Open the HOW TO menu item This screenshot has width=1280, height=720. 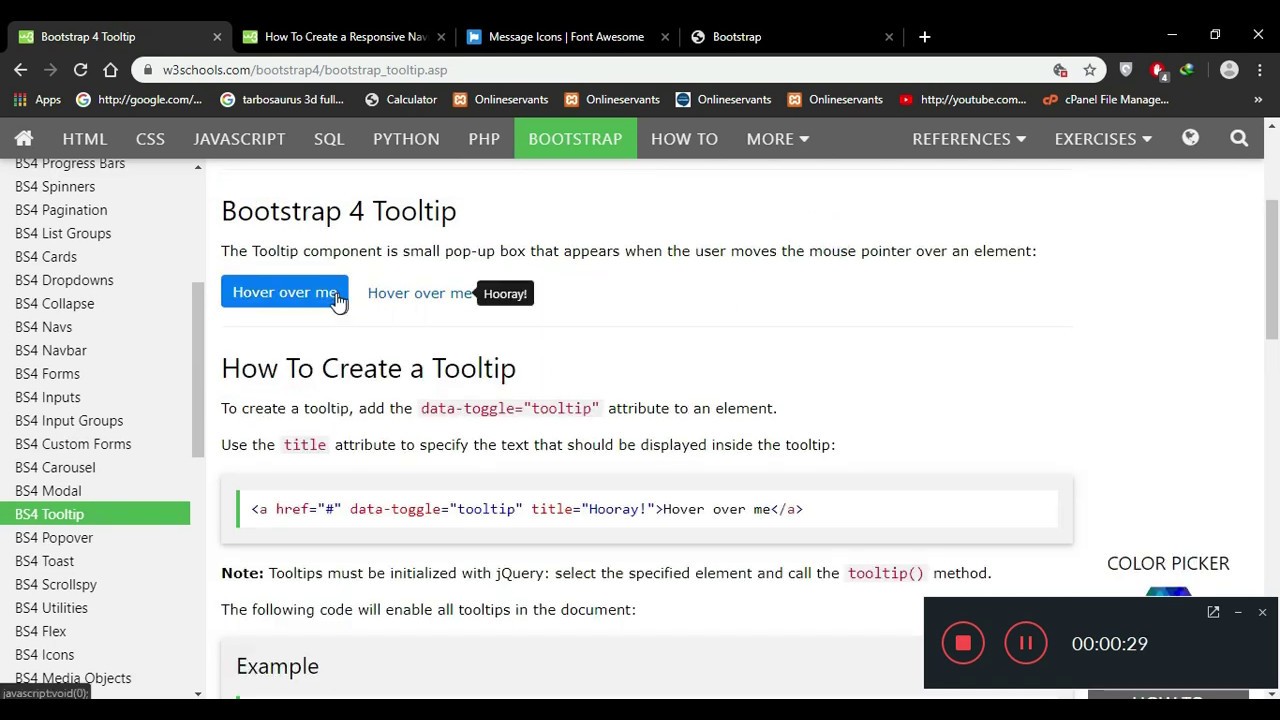684,139
